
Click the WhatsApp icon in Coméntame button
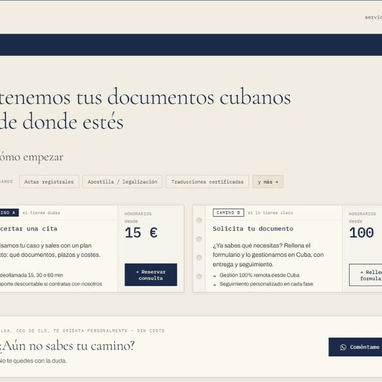point(343,347)
